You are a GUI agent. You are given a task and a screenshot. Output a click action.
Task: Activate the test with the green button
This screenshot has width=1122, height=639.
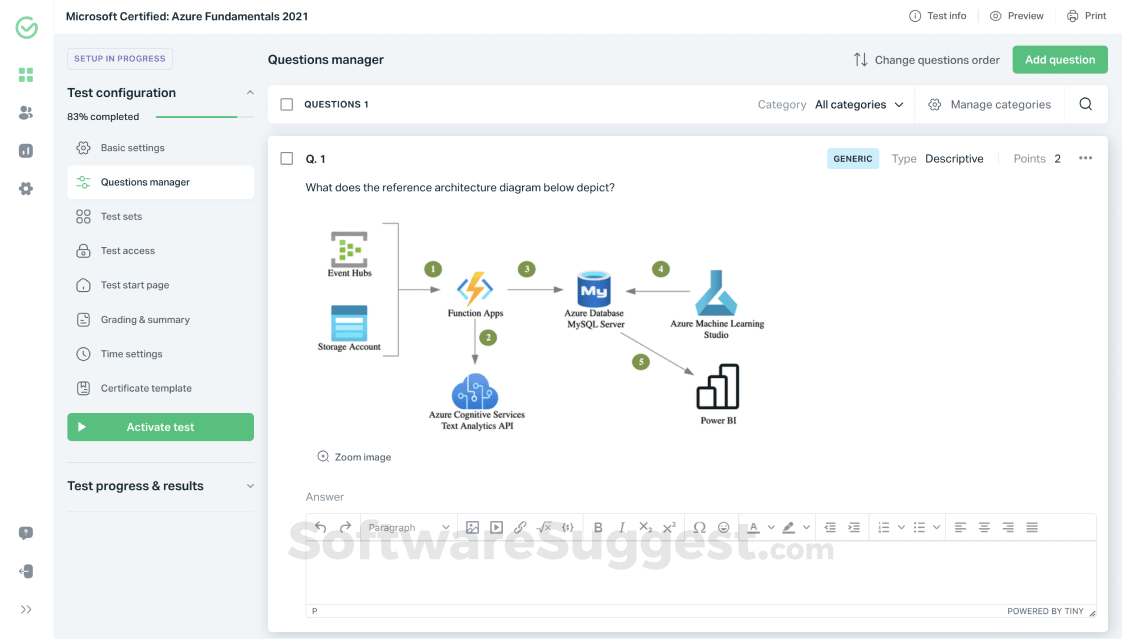coord(160,426)
